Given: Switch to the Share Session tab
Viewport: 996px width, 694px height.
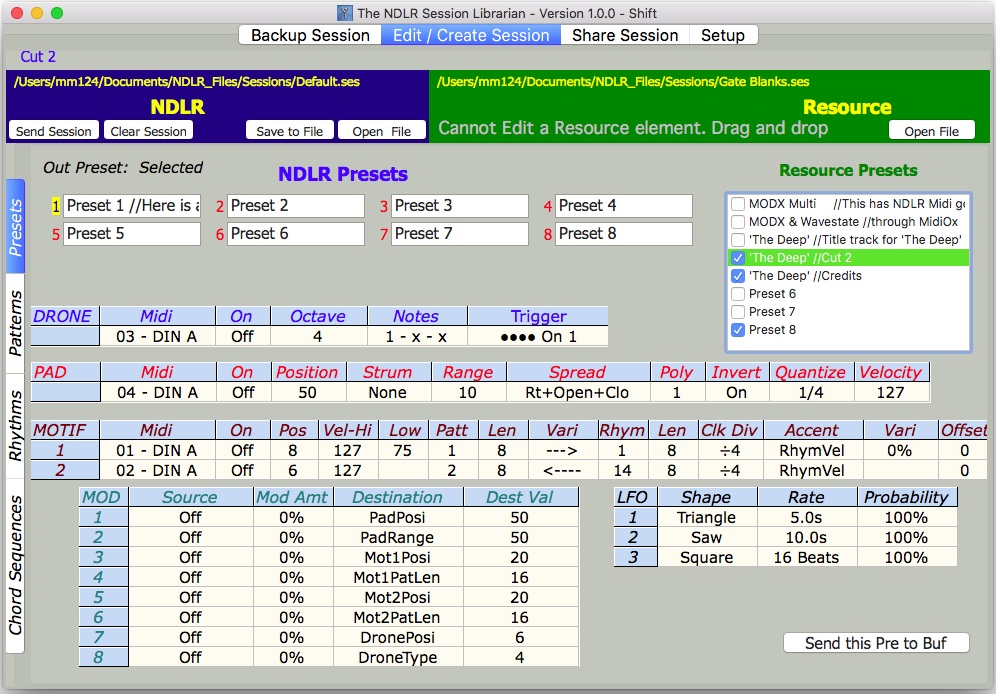Looking at the screenshot, I should 624,35.
